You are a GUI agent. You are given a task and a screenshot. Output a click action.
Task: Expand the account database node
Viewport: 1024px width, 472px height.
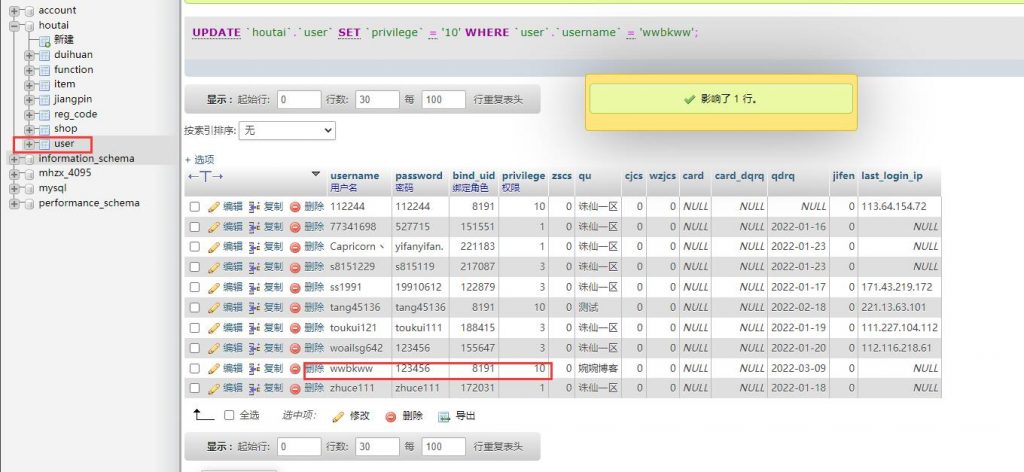(14, 10)
